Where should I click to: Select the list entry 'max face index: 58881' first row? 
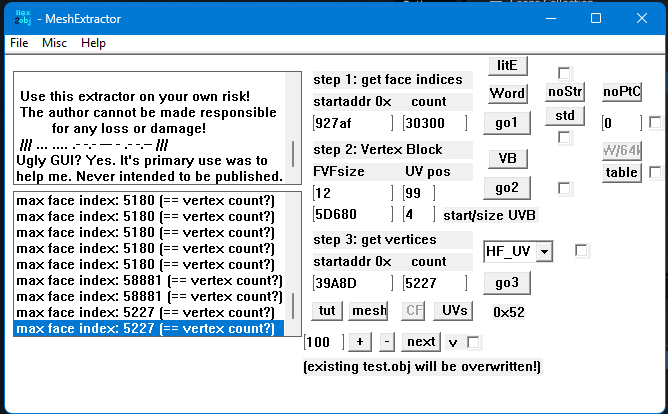(x=149, y=281)
